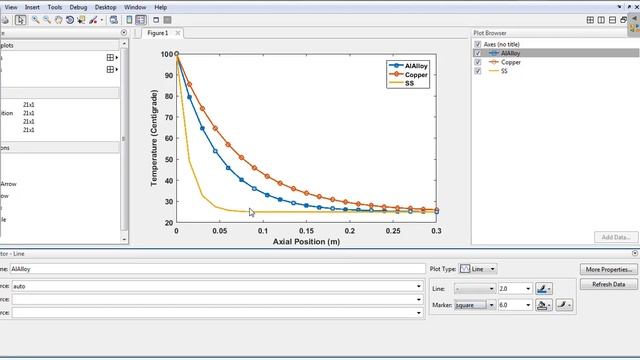Open the Line style dropdown
The image size is (640, 360).
(475, 289)
